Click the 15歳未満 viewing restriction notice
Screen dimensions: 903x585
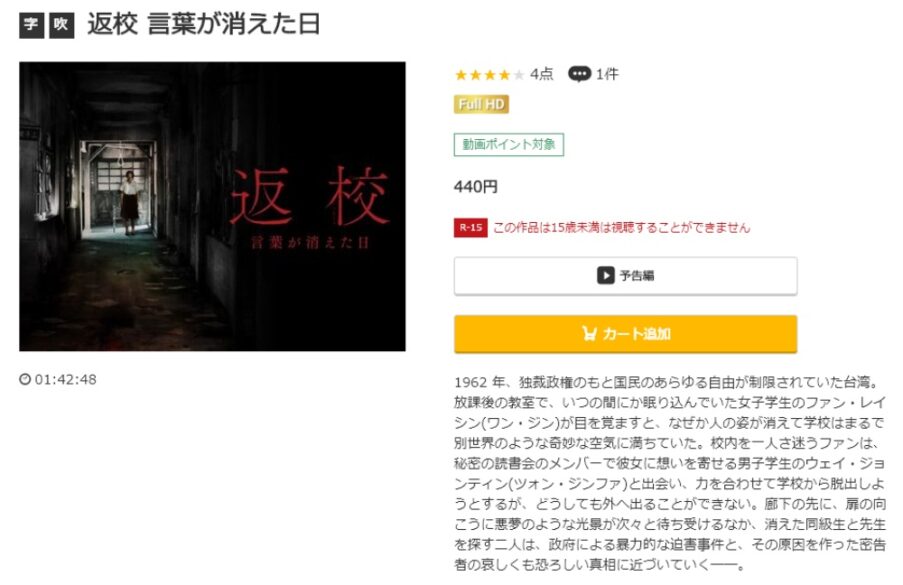pos(622,228)
